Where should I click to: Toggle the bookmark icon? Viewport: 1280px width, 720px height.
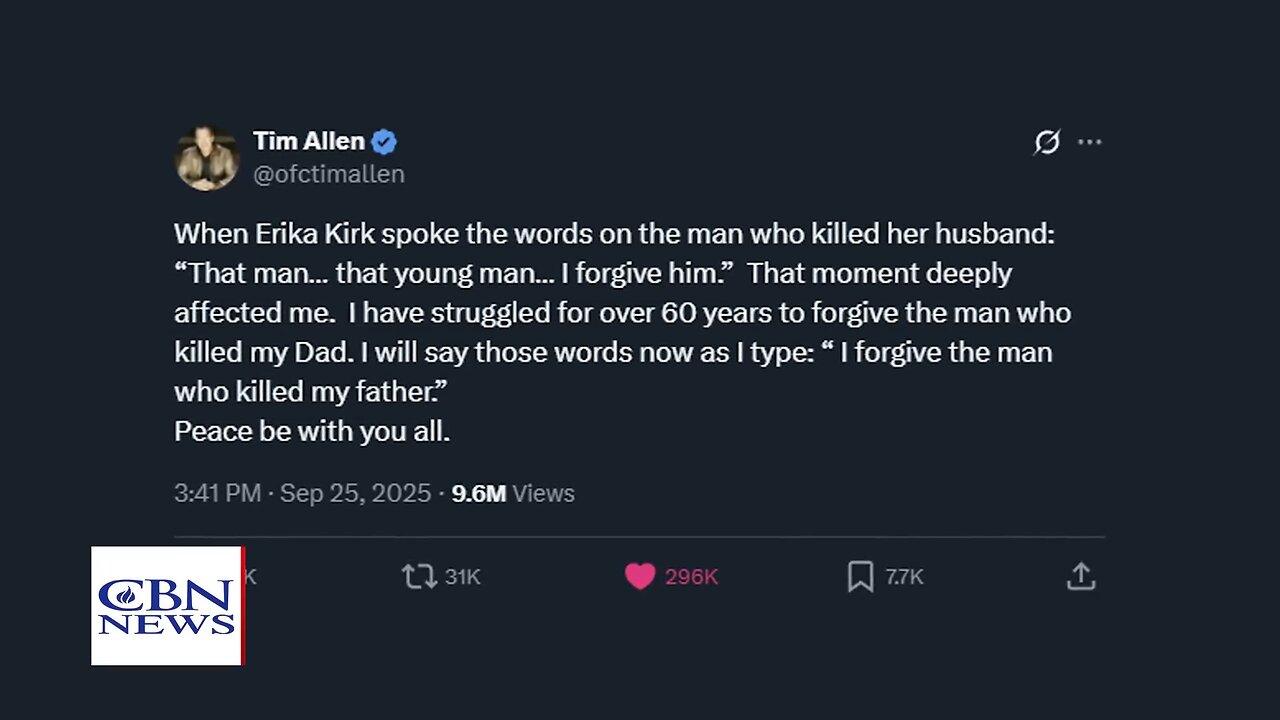860,576
